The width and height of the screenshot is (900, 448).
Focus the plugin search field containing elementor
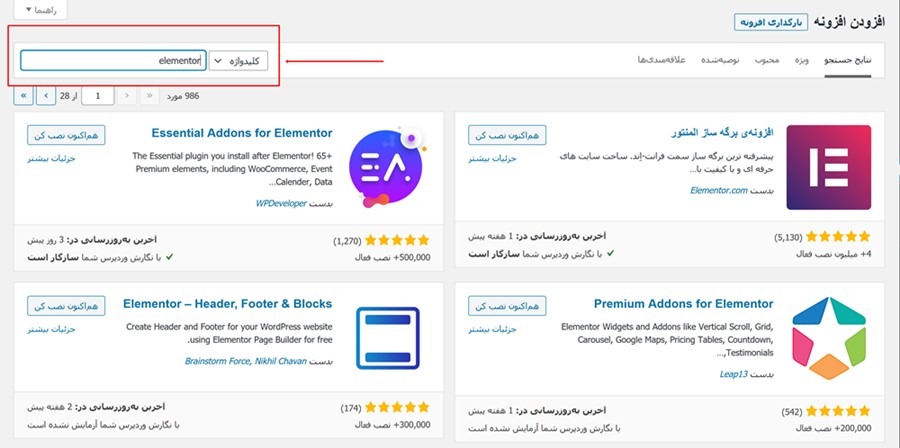tap(113, 60)
